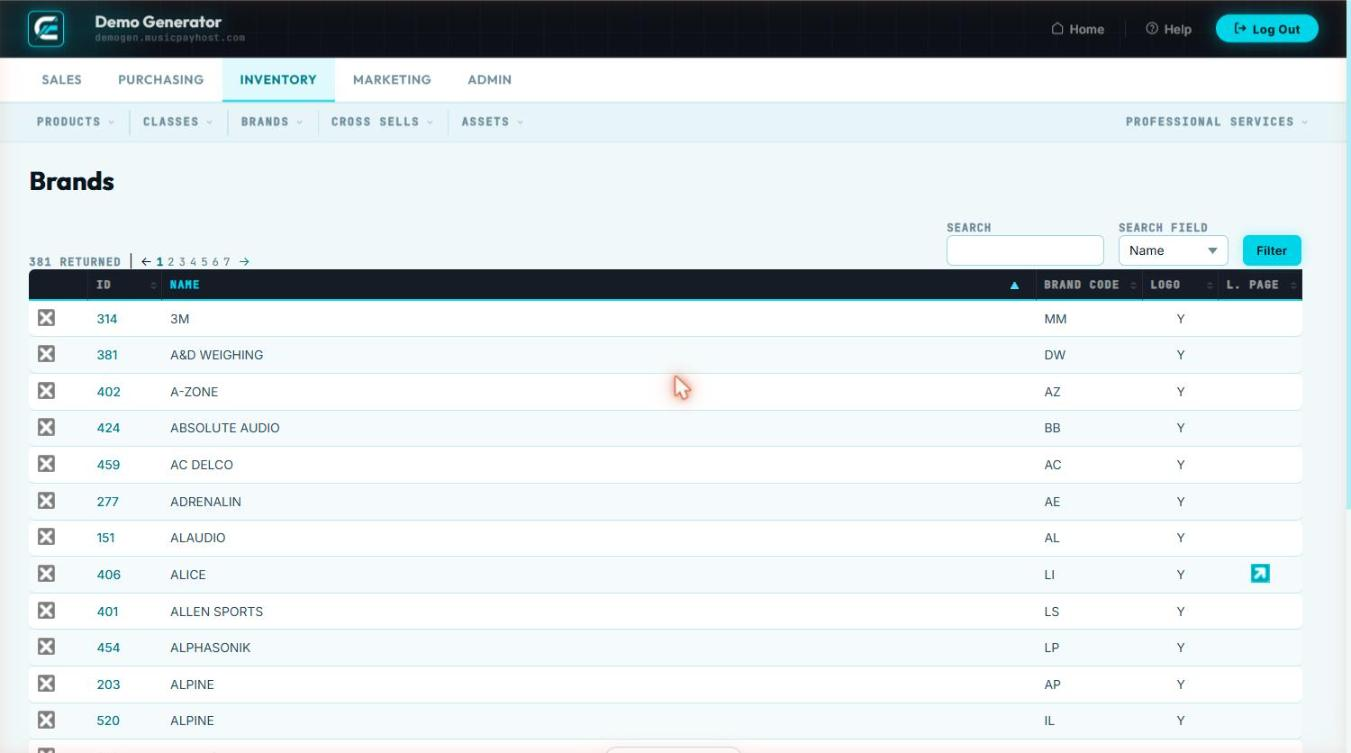Viewport: 1351px width, 753px height.
Task: Click the ALPHASONIK name cell
Action: [210, 648]
